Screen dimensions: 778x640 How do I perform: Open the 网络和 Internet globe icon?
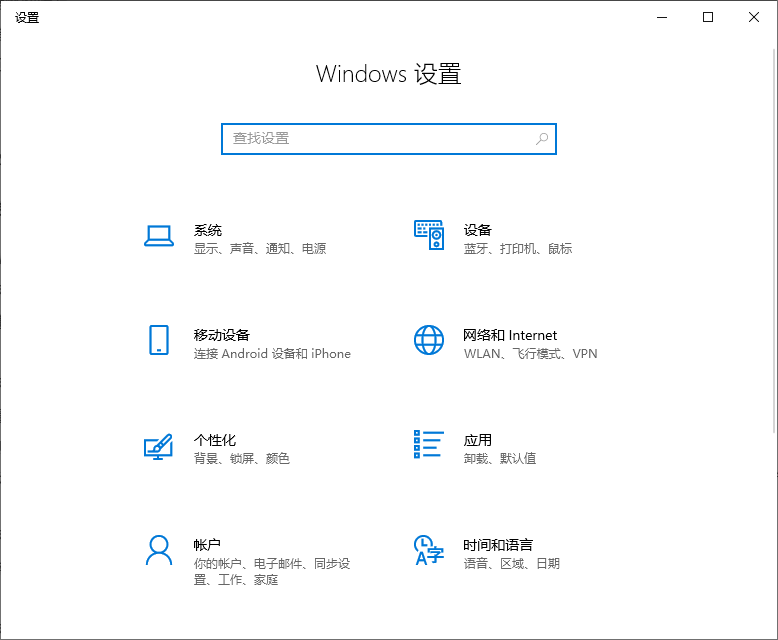(x=429, y=340)
